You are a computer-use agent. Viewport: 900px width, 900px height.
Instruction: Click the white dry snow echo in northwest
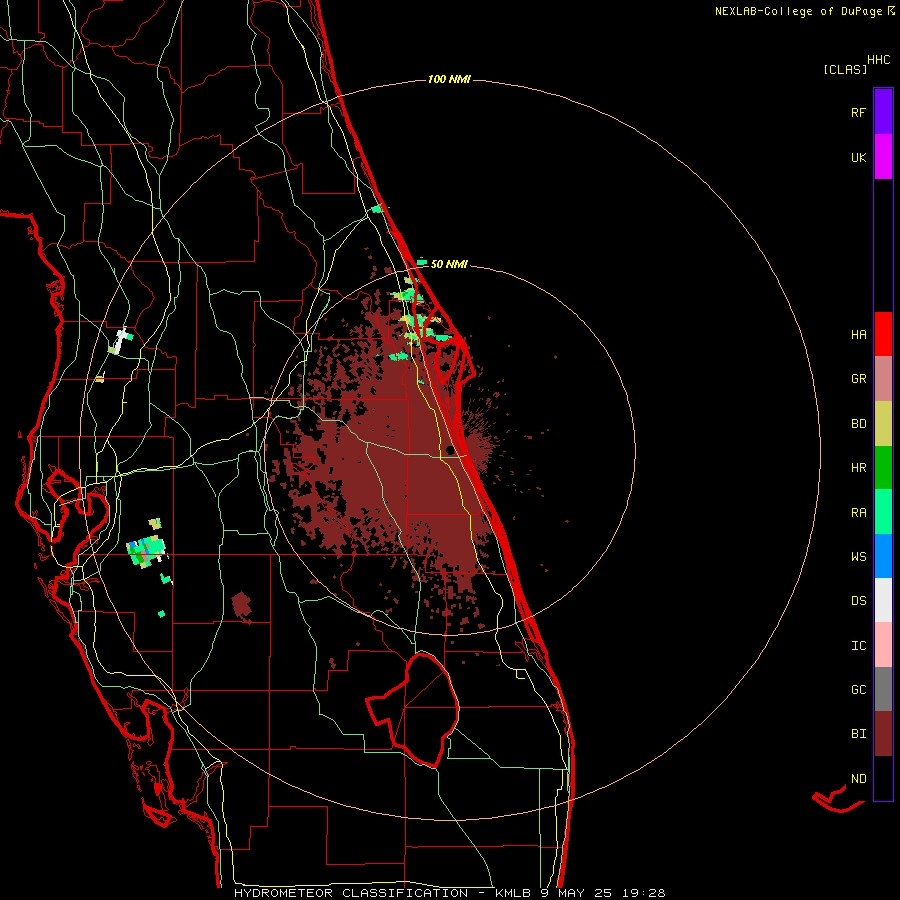tap(121, 341)
